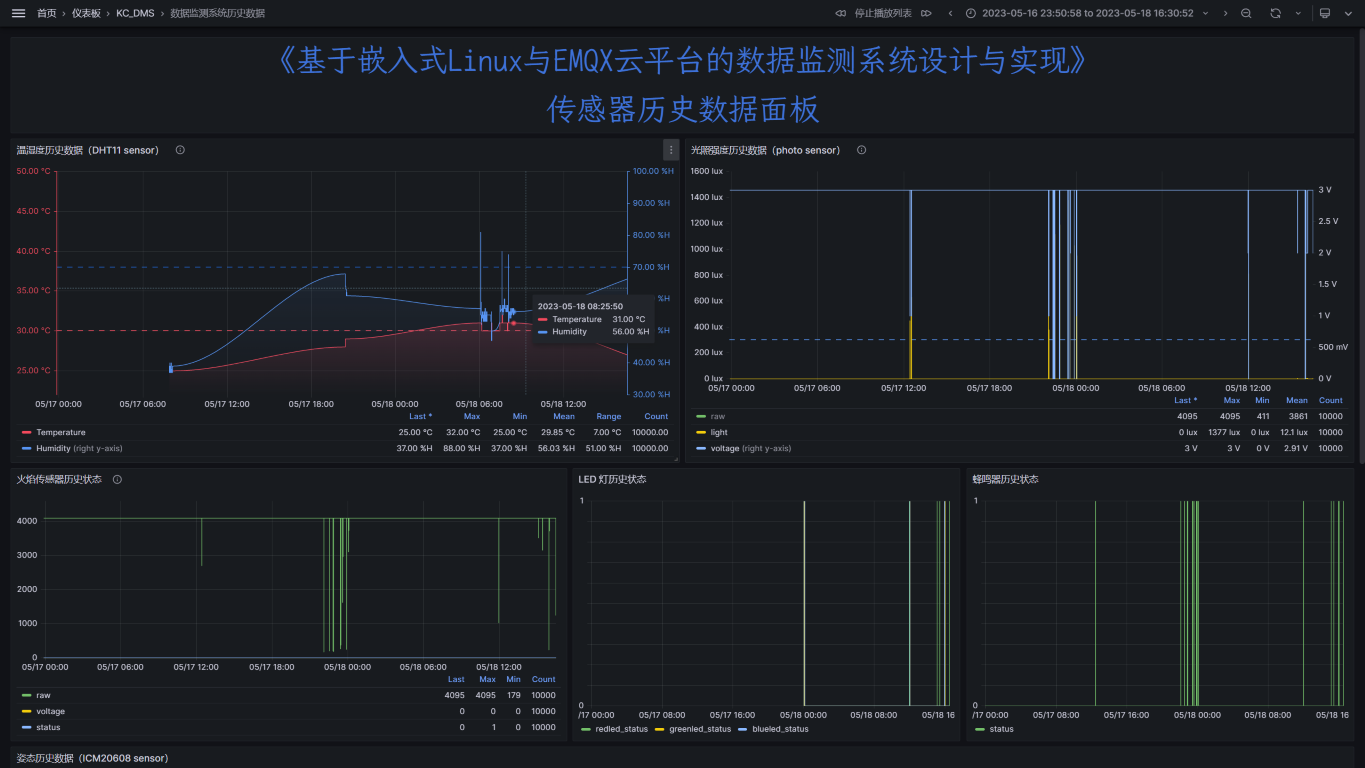This screenshot has height=768, width=1365.
Task: Click 56.03 %H mean humidity value
Action: [x=557, y=448]
